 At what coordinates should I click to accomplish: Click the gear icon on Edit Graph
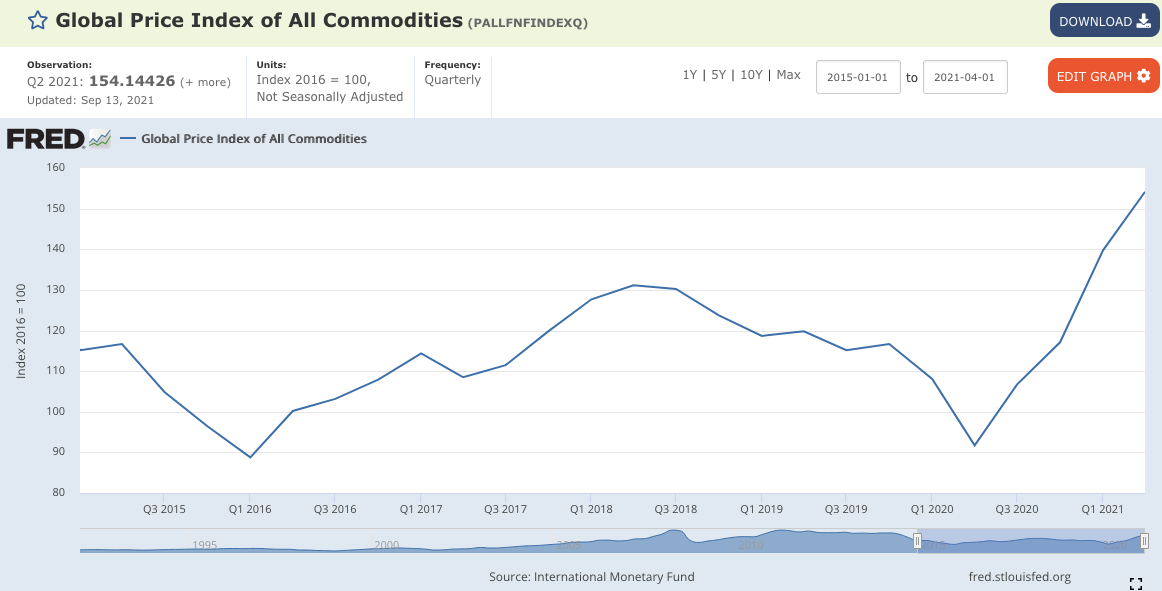[x=1144, y=76]
